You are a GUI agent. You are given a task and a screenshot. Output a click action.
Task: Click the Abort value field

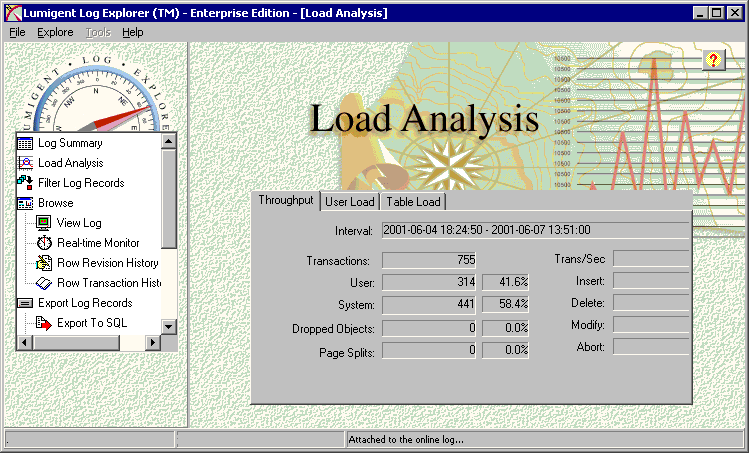point(652,346)
